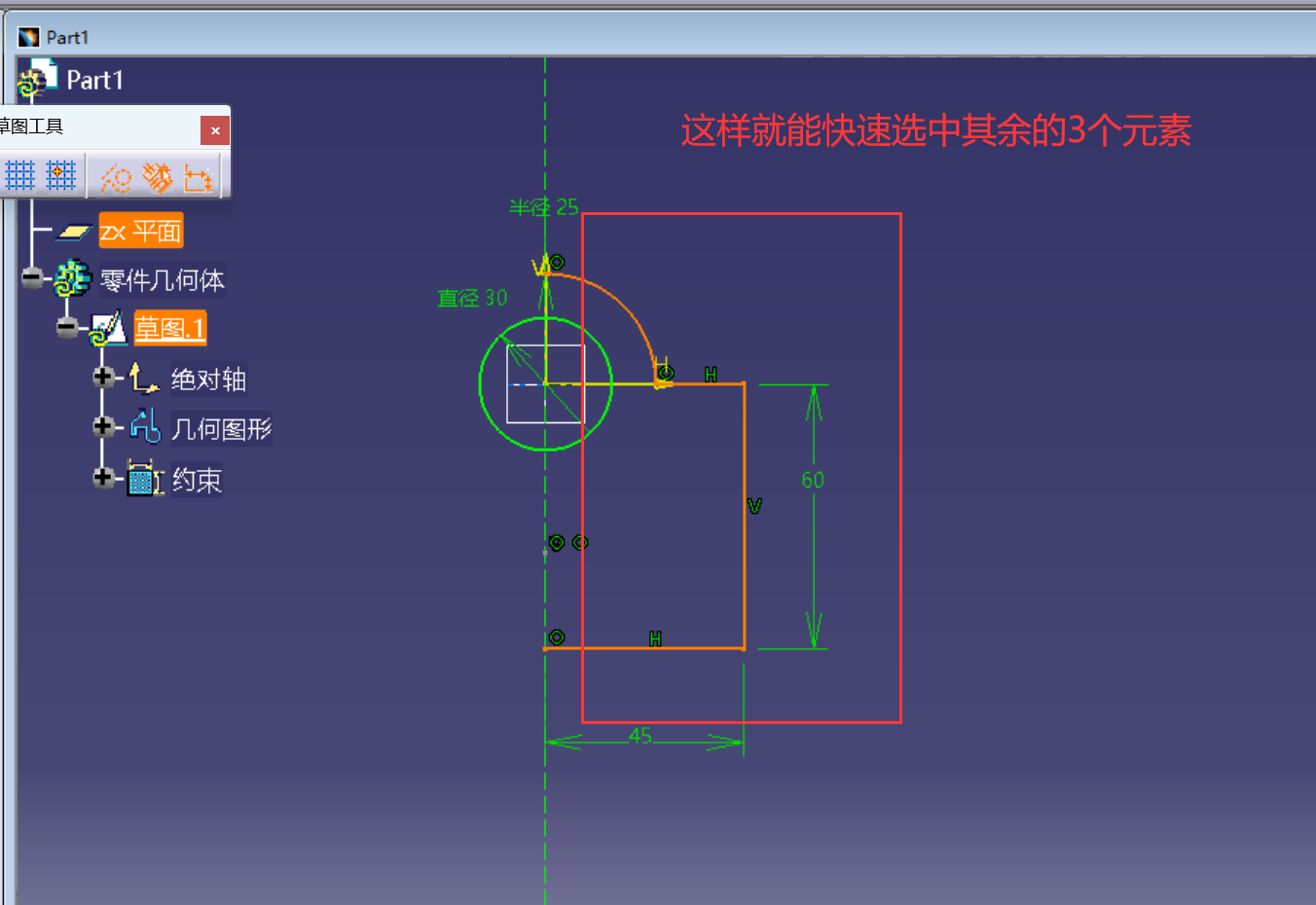Select the 半径 25 dimension
Screen dimensions: 1316x905
coord(544,207)
